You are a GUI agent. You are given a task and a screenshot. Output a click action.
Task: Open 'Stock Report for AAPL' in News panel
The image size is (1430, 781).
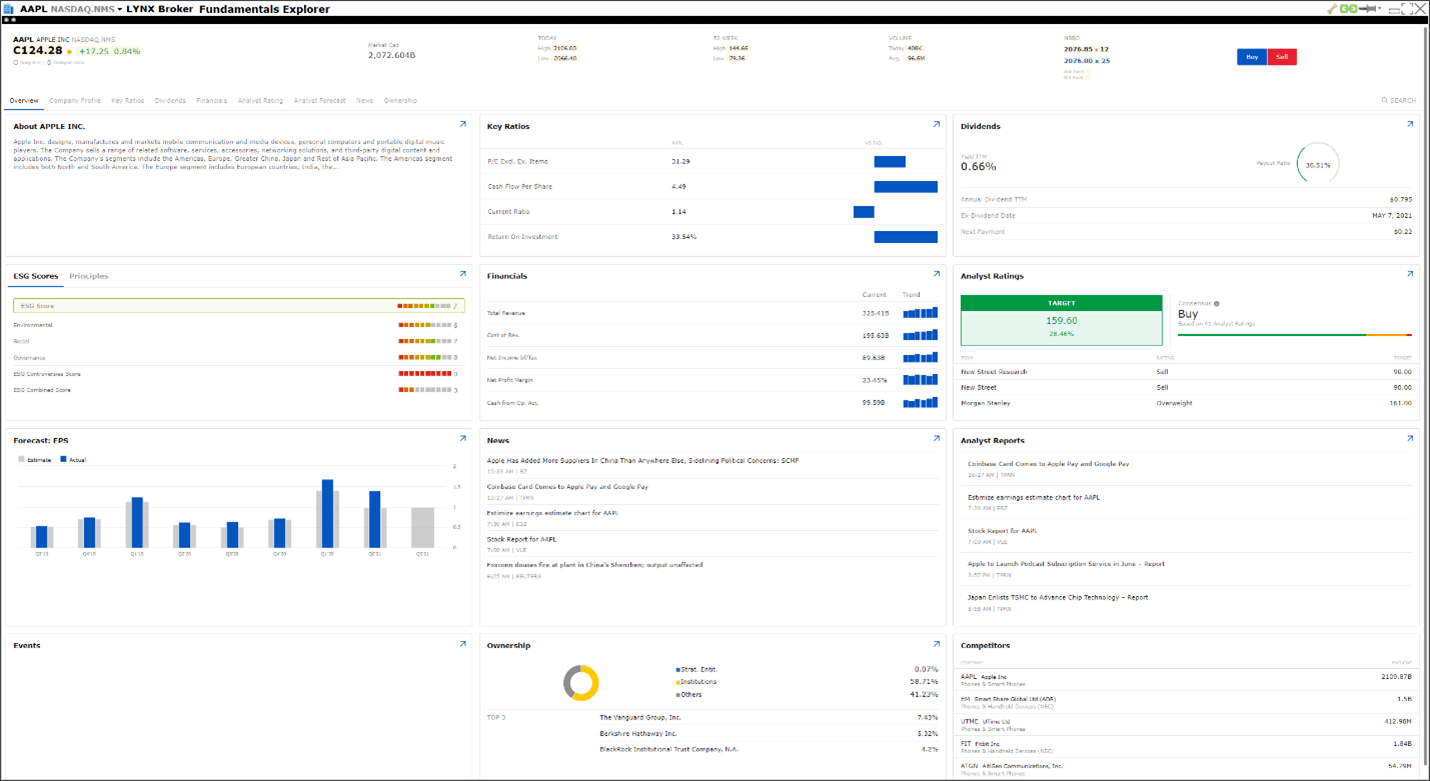[522, 539]
